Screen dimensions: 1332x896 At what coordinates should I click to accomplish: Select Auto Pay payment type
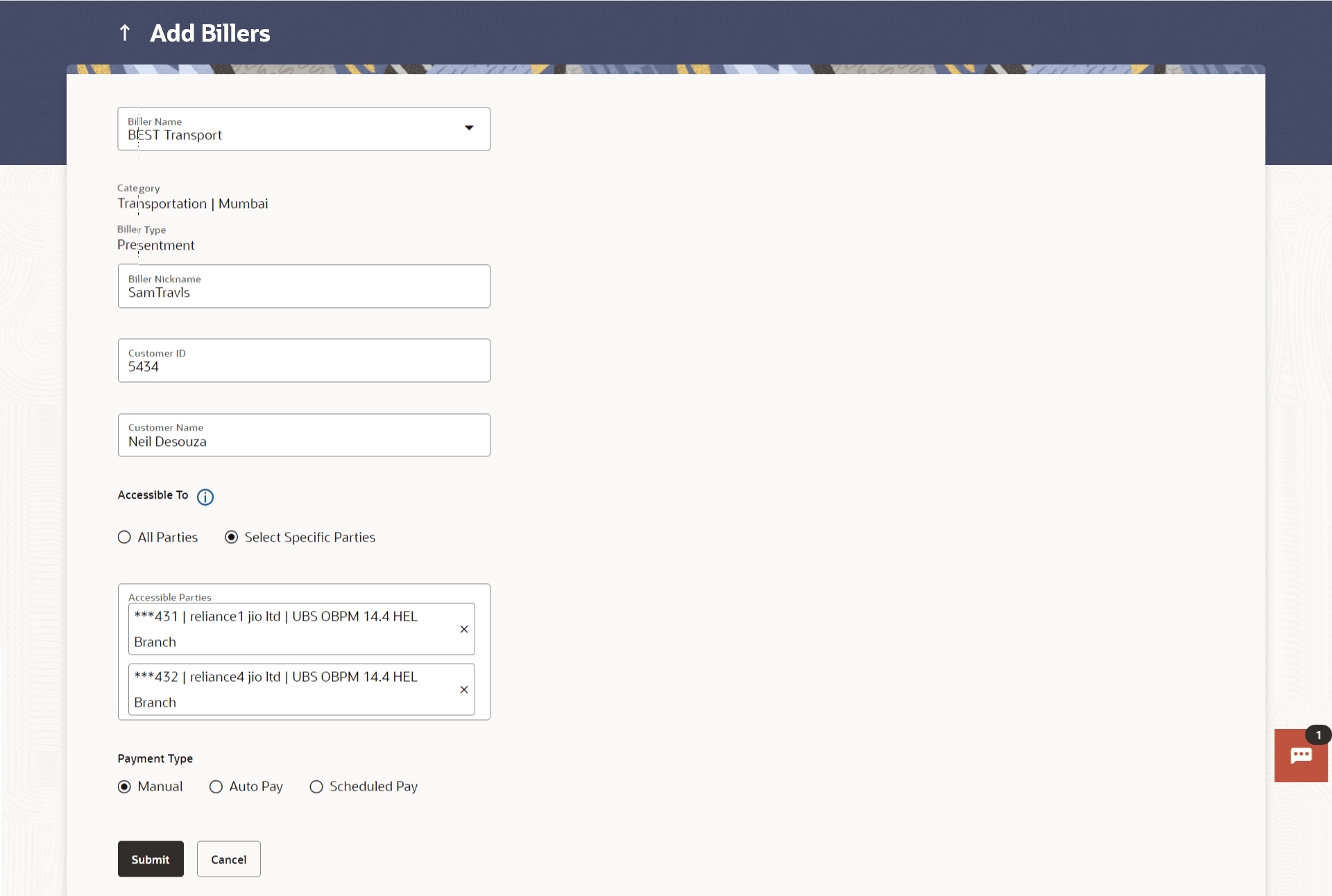click(216, 786)
